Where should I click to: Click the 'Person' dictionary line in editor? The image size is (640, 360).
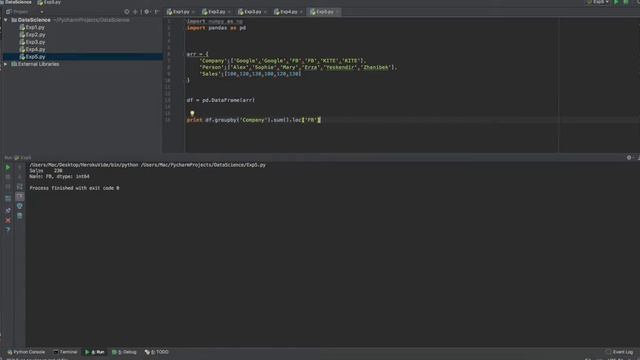point(298,67)
